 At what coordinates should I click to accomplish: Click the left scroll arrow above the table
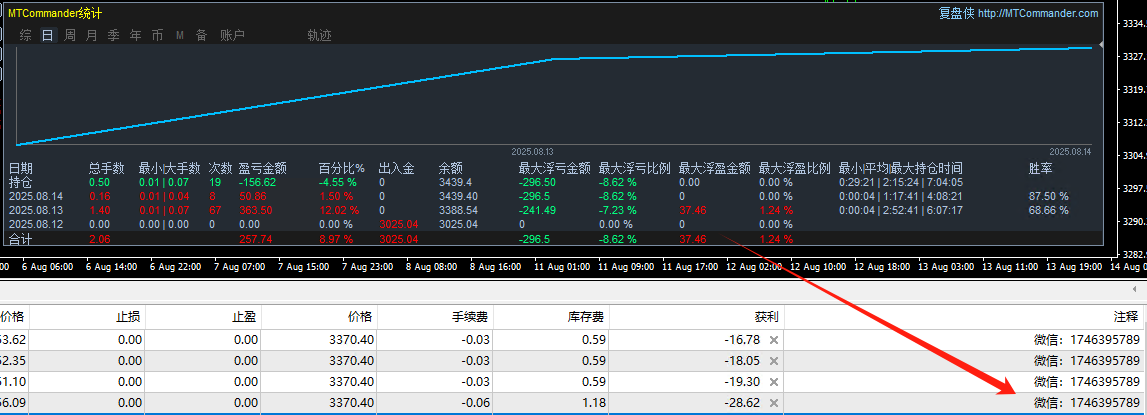[1136, 290]
